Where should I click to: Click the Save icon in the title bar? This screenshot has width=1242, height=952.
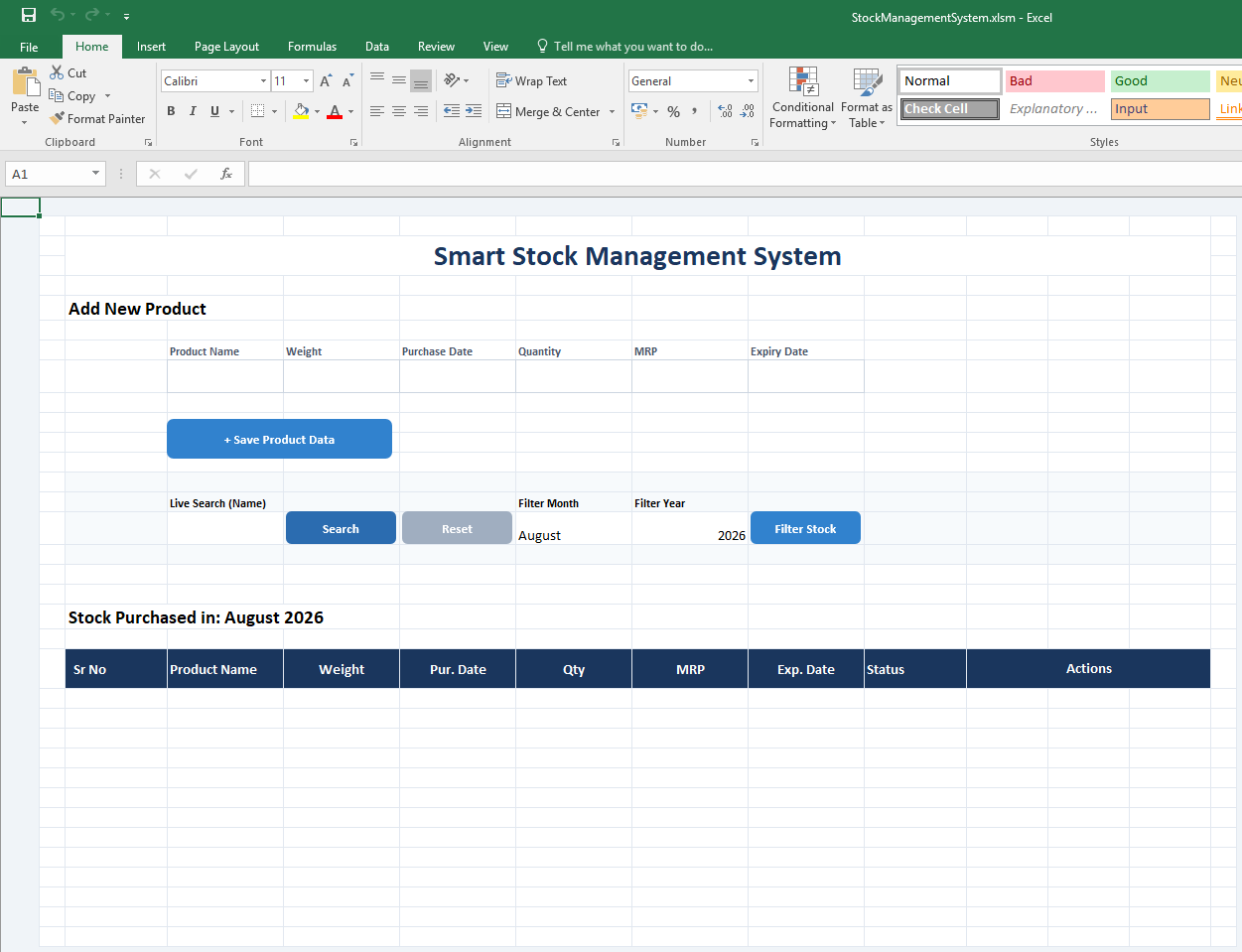(x=29, y=15)
